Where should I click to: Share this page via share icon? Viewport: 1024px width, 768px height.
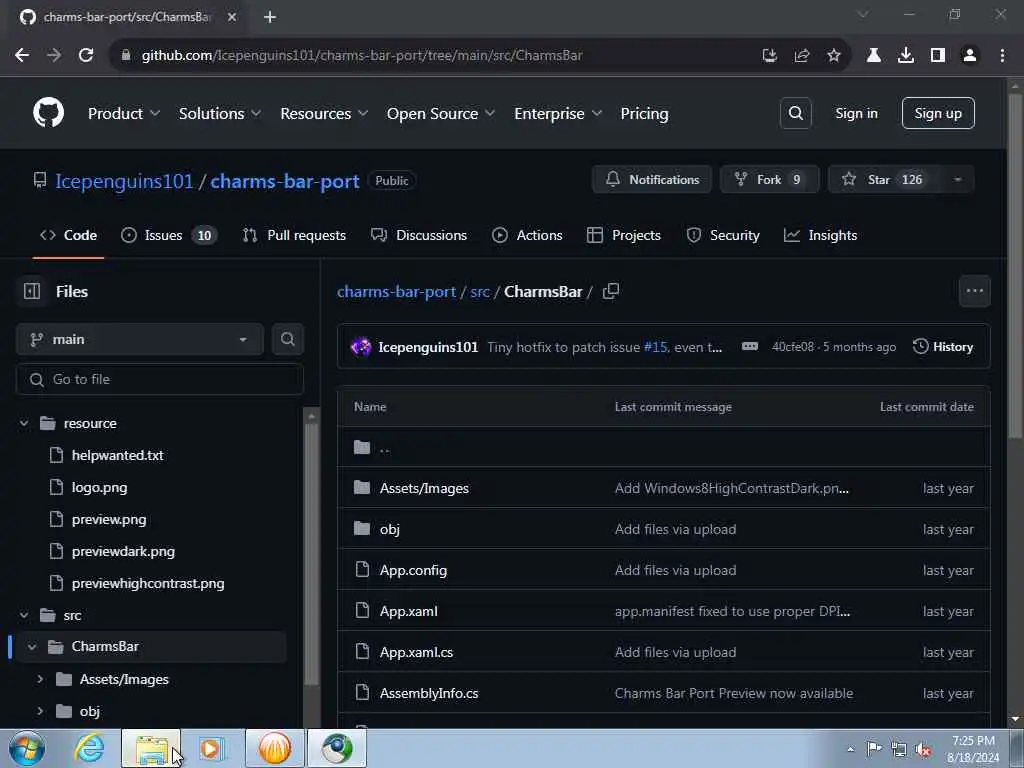[802, 56]
